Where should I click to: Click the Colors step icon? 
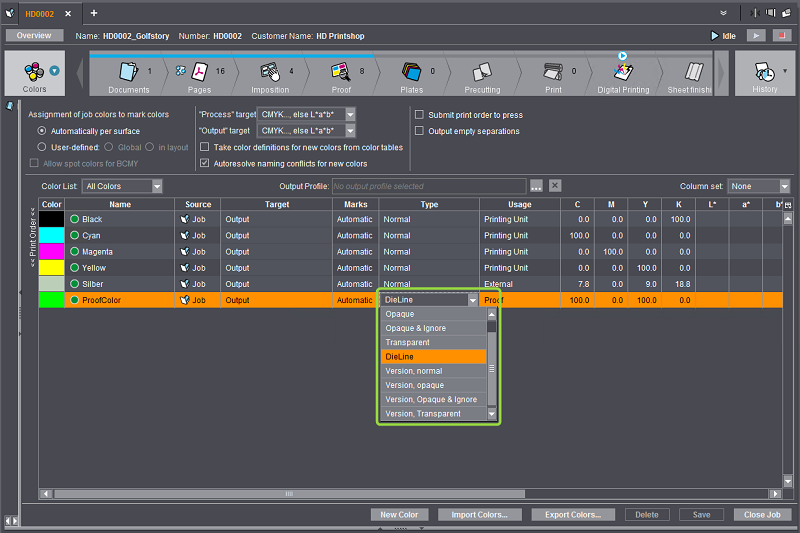pos(34,73)
